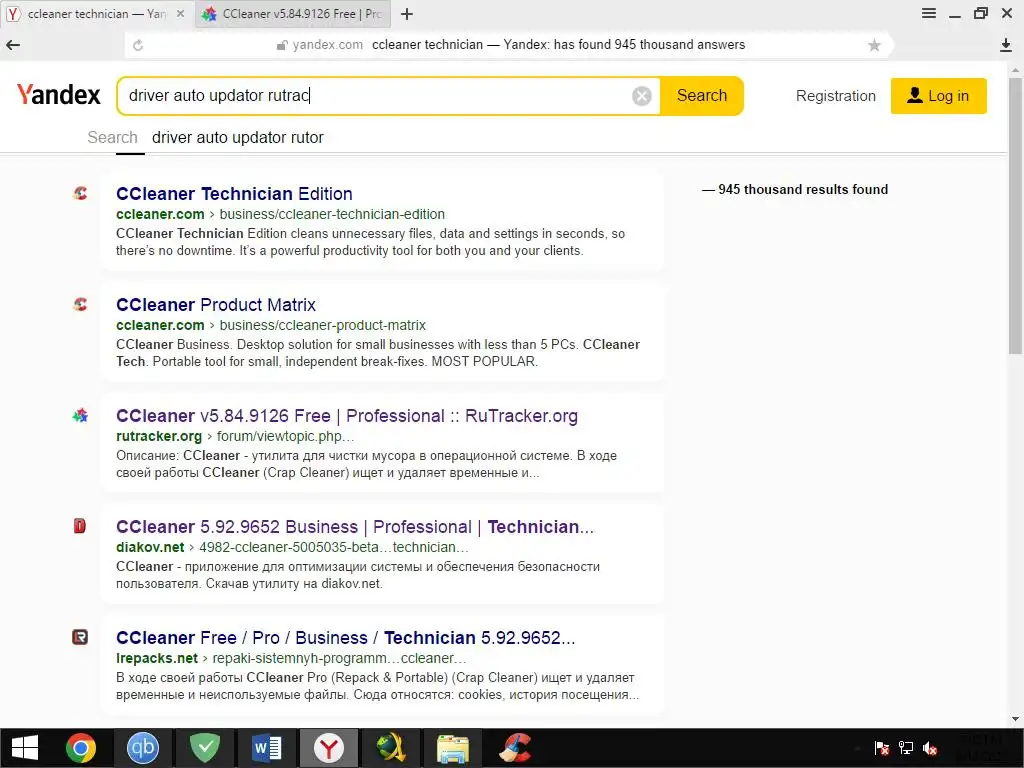
Task: Open CCleaner Technician Edition result
Action: click(x=234, y=194)
